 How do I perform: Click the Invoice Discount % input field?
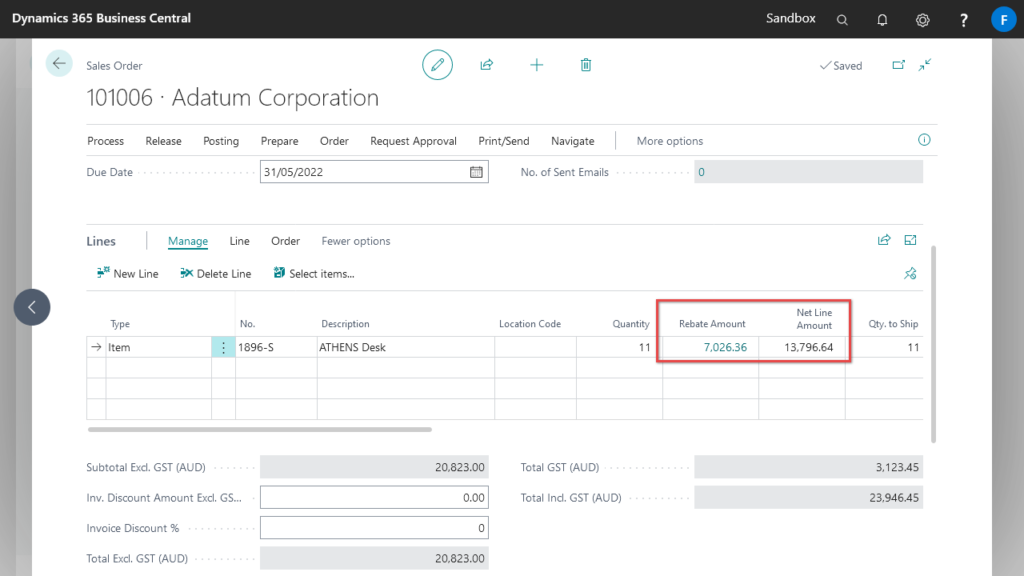click(374, 528)
